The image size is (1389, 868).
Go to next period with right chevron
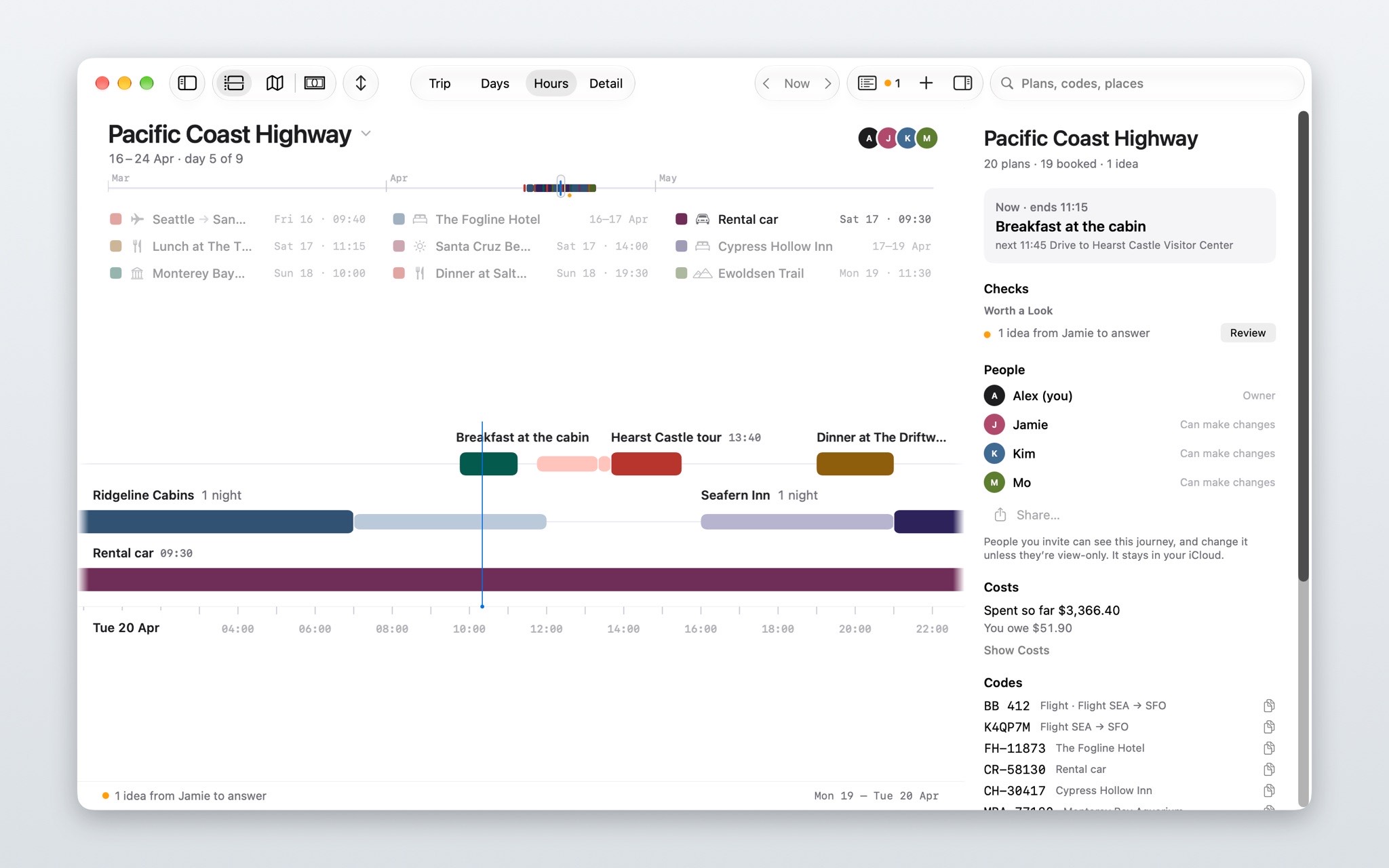pyautogui.click(x=827, y=83)
